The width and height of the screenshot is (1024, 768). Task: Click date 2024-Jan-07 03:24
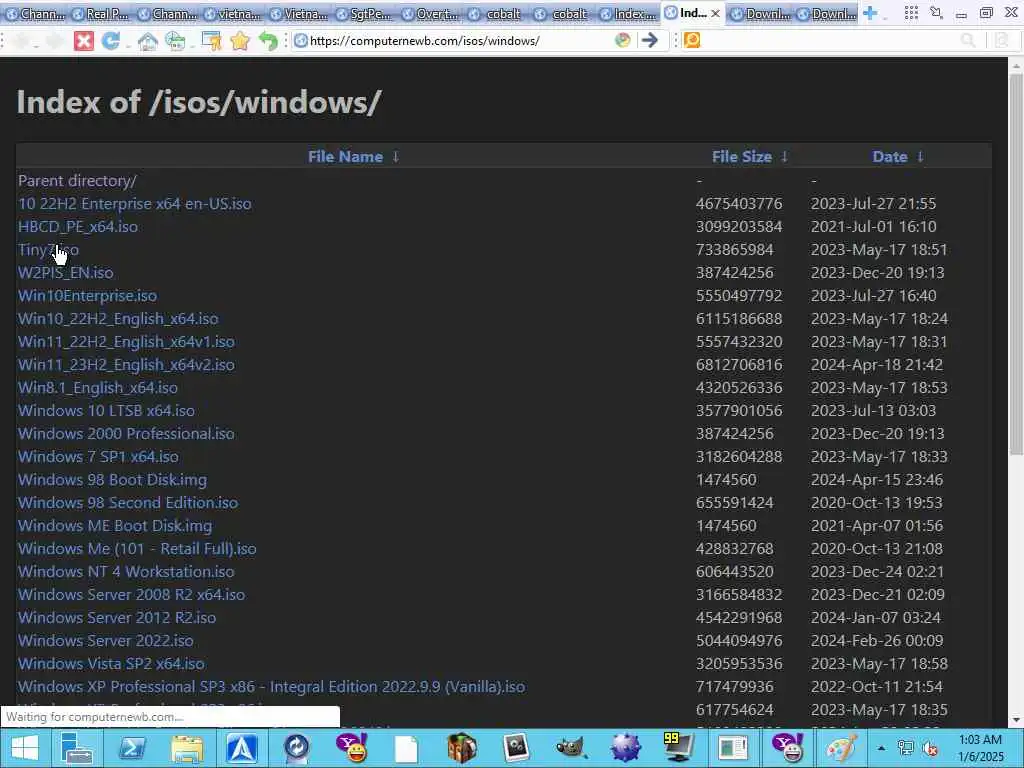(876, 618)
